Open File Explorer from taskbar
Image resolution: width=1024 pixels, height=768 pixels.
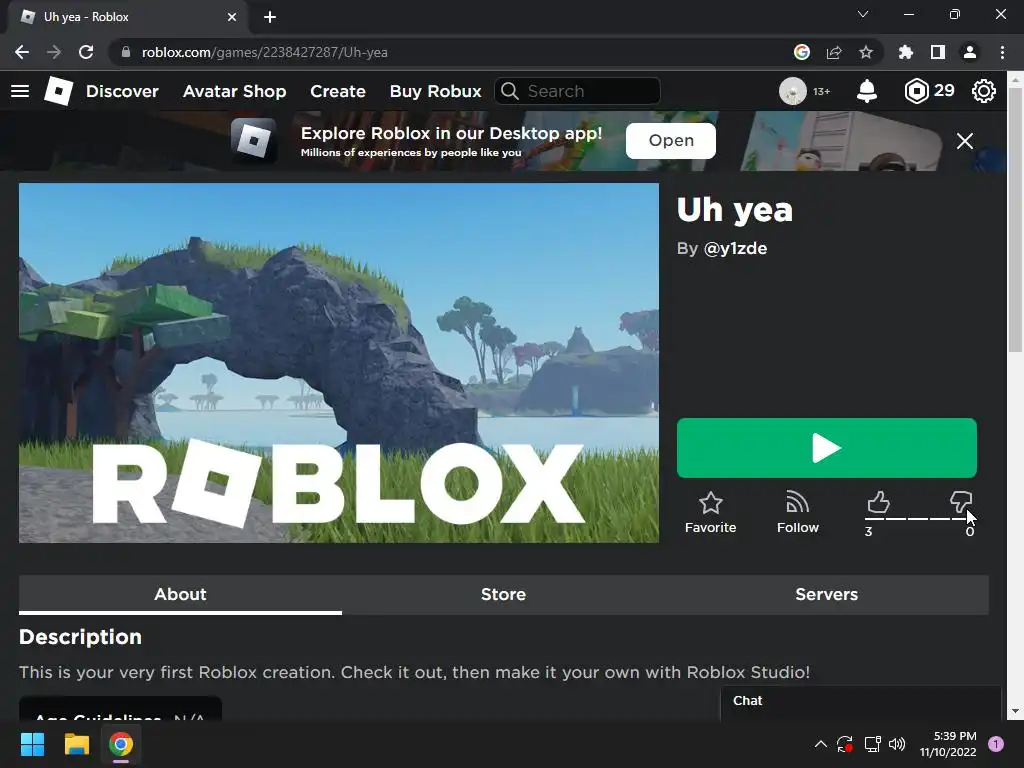[76, 744]
